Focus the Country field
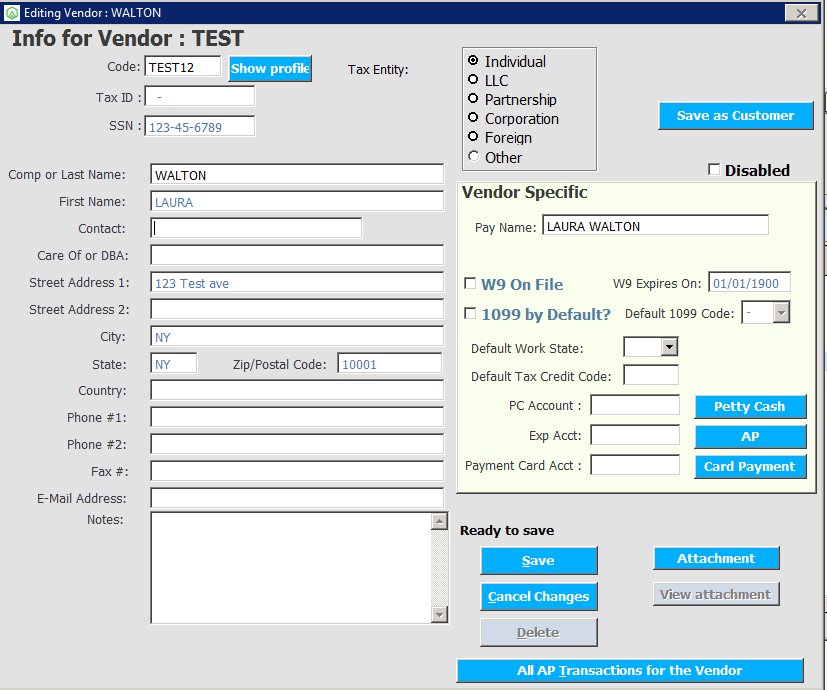 point(297,391)
